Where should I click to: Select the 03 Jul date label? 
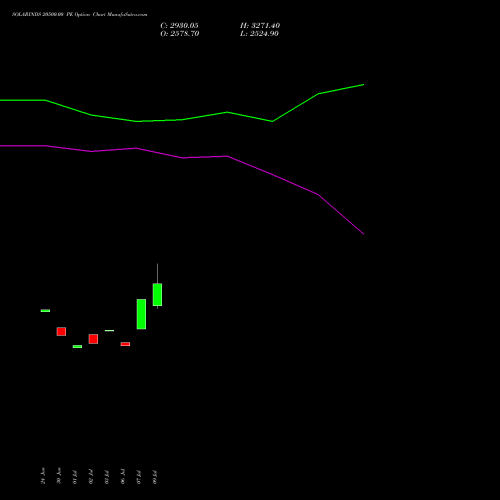pos(107,477)
